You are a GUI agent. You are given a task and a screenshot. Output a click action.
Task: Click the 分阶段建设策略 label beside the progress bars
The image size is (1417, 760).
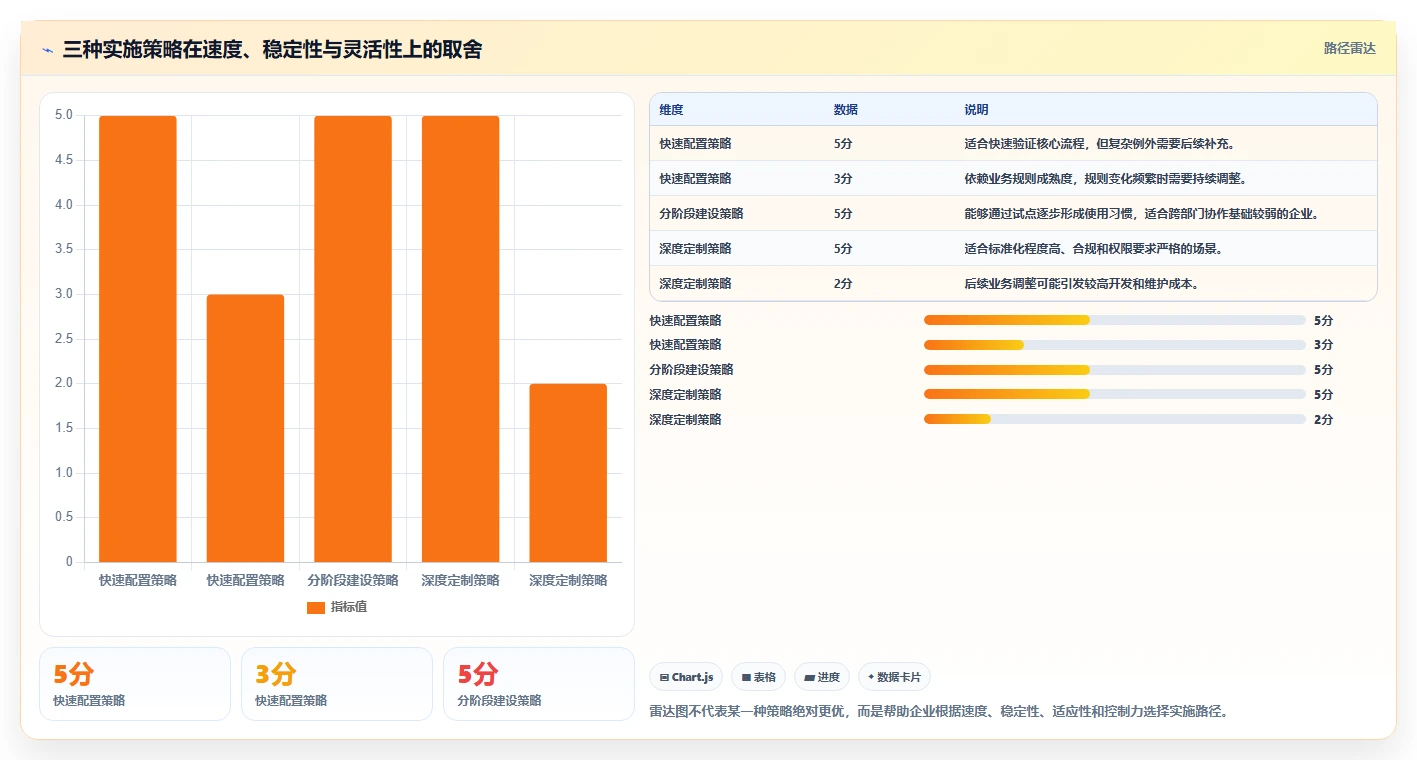coord(692,370)
